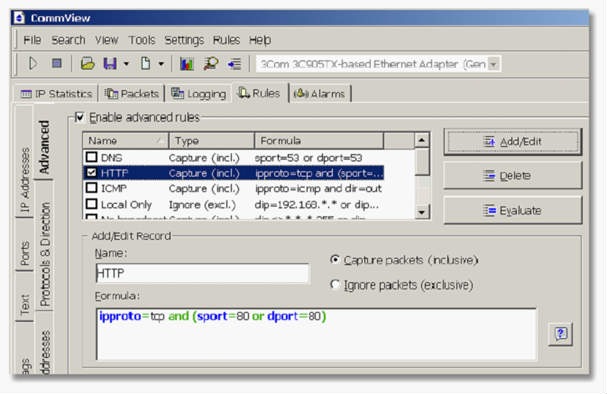
Task: Click the find magnifier toolbar icon
Action: tap(211, 63)
